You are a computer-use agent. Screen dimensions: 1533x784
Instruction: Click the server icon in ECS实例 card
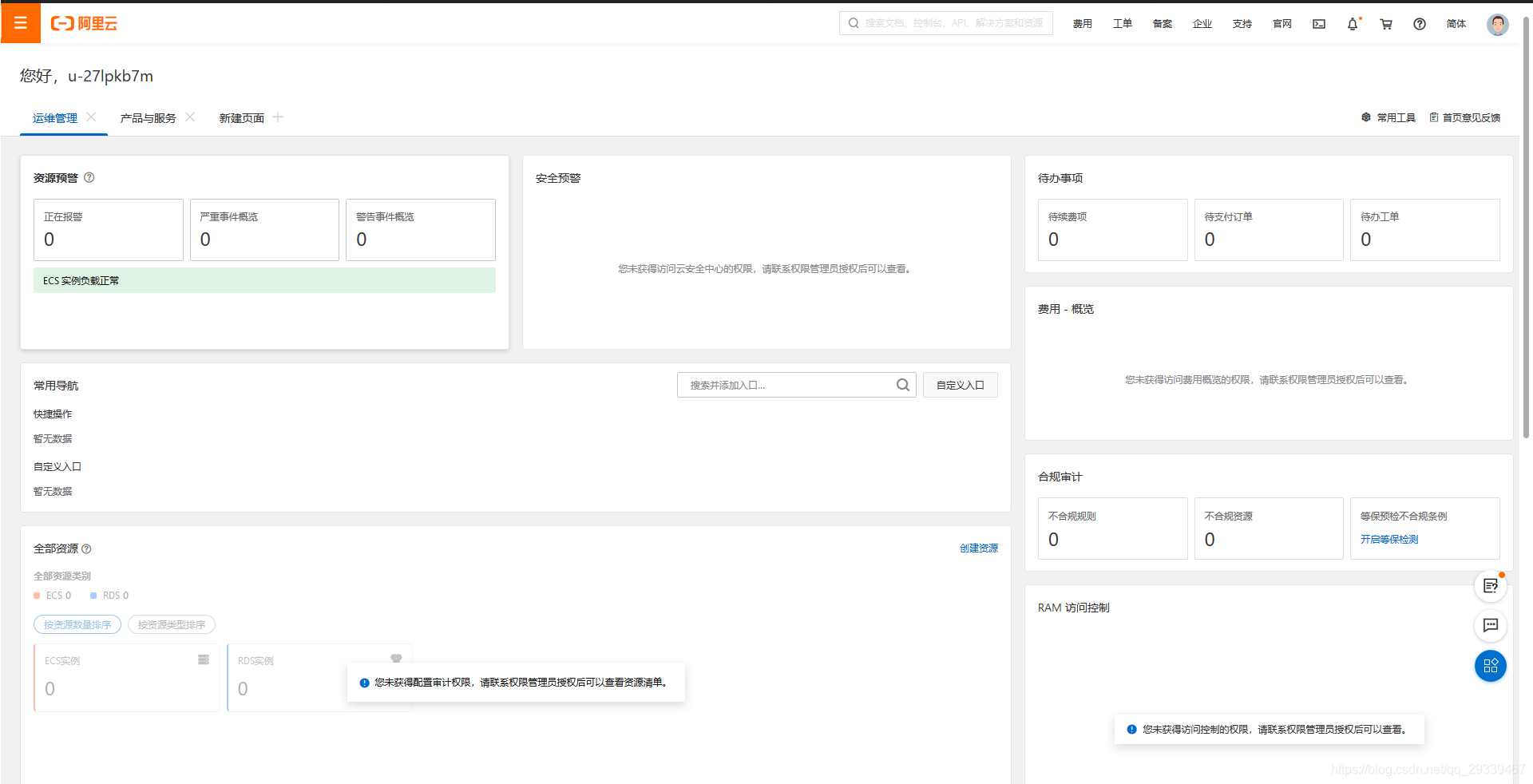point(204,659)
